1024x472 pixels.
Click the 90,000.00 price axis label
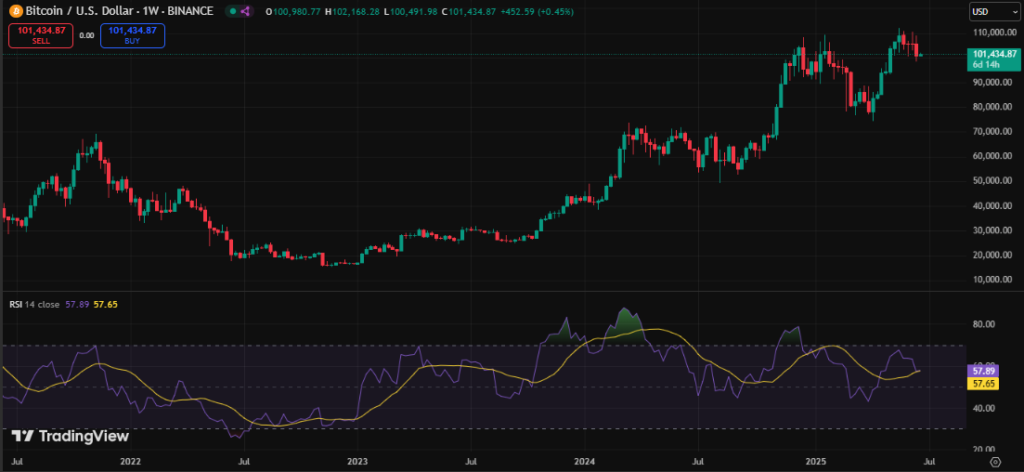click(x=995, y=82)
